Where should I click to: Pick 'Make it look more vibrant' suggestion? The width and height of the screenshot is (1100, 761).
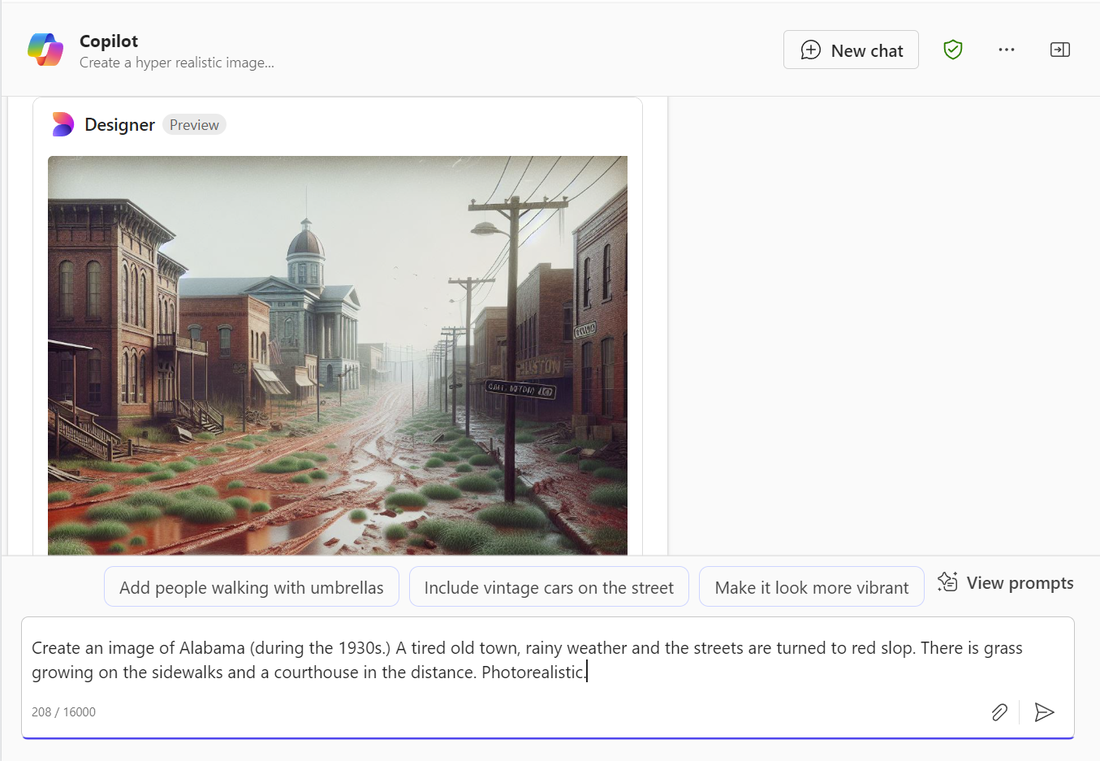click(812, 587)
